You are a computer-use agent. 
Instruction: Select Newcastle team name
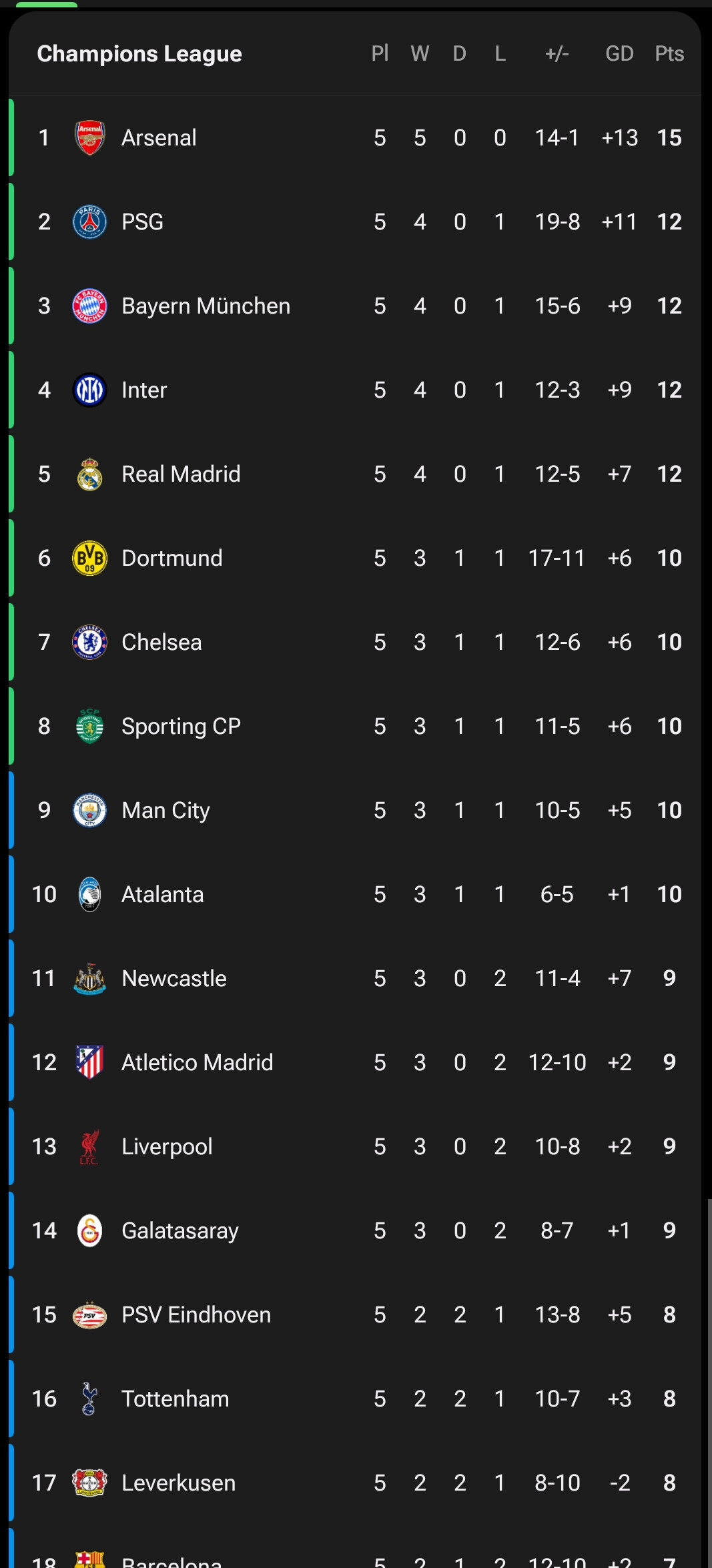174,979
